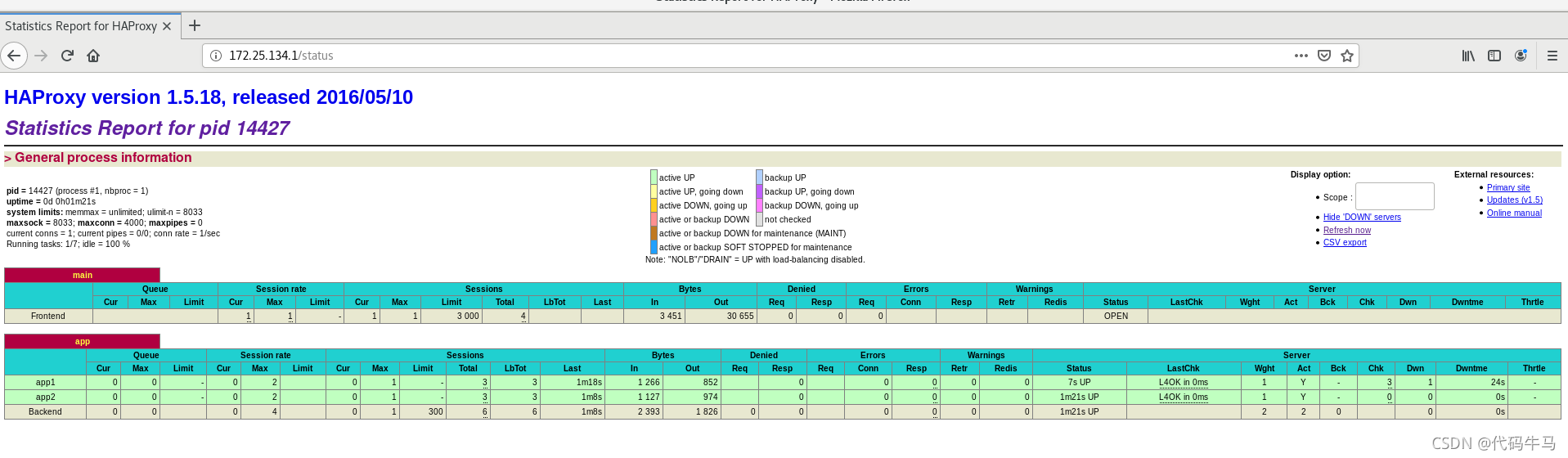Open a new tab with plus button

point(195,25)
